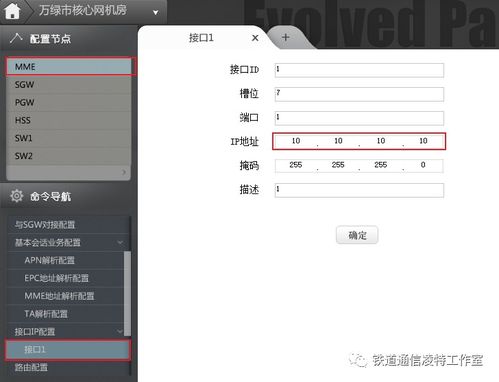
Task: Click the last octet of 掩码
Action: 423,165
